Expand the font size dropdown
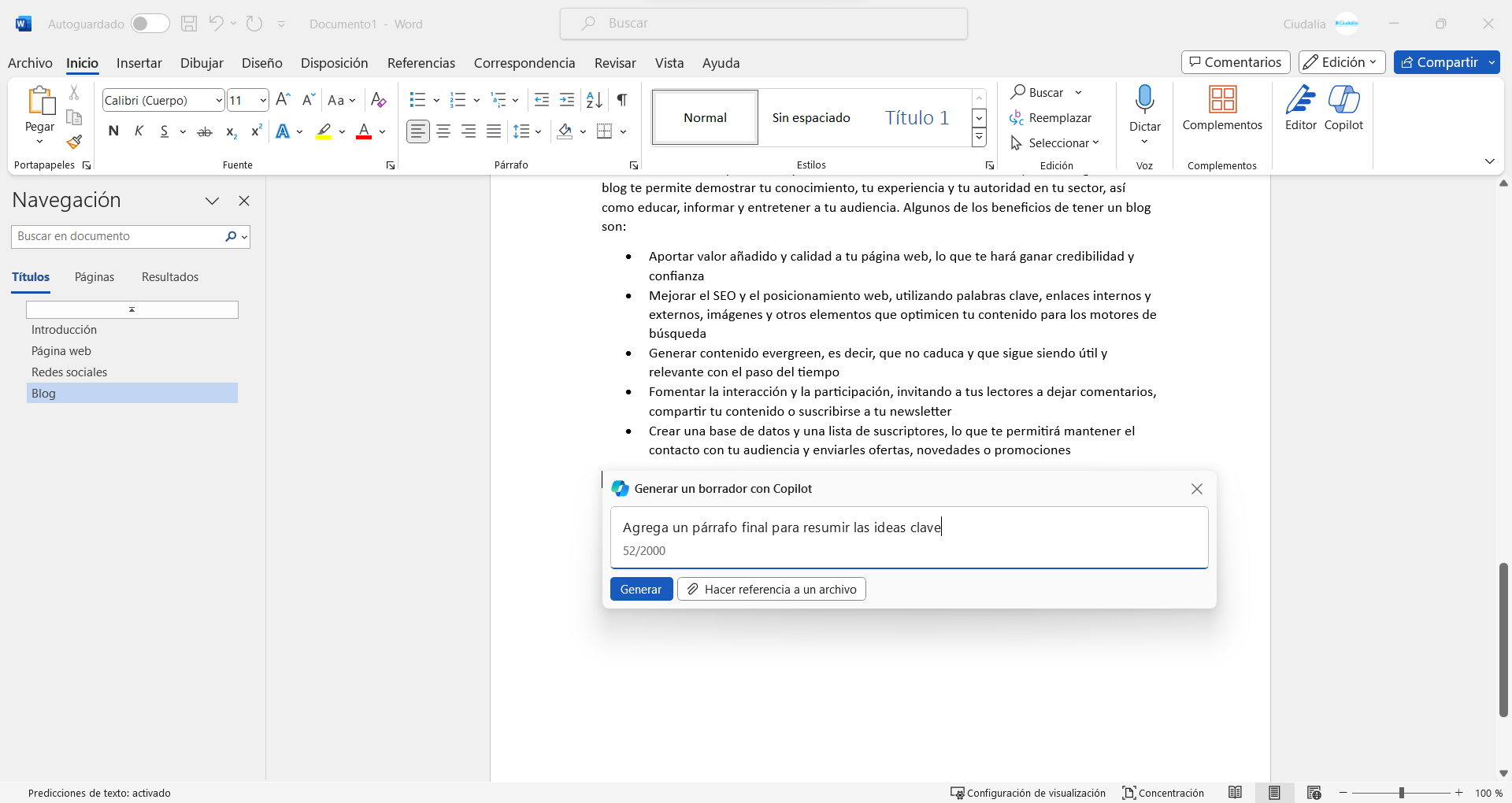This screenshot has height=803, width=1512. point(262,100)
